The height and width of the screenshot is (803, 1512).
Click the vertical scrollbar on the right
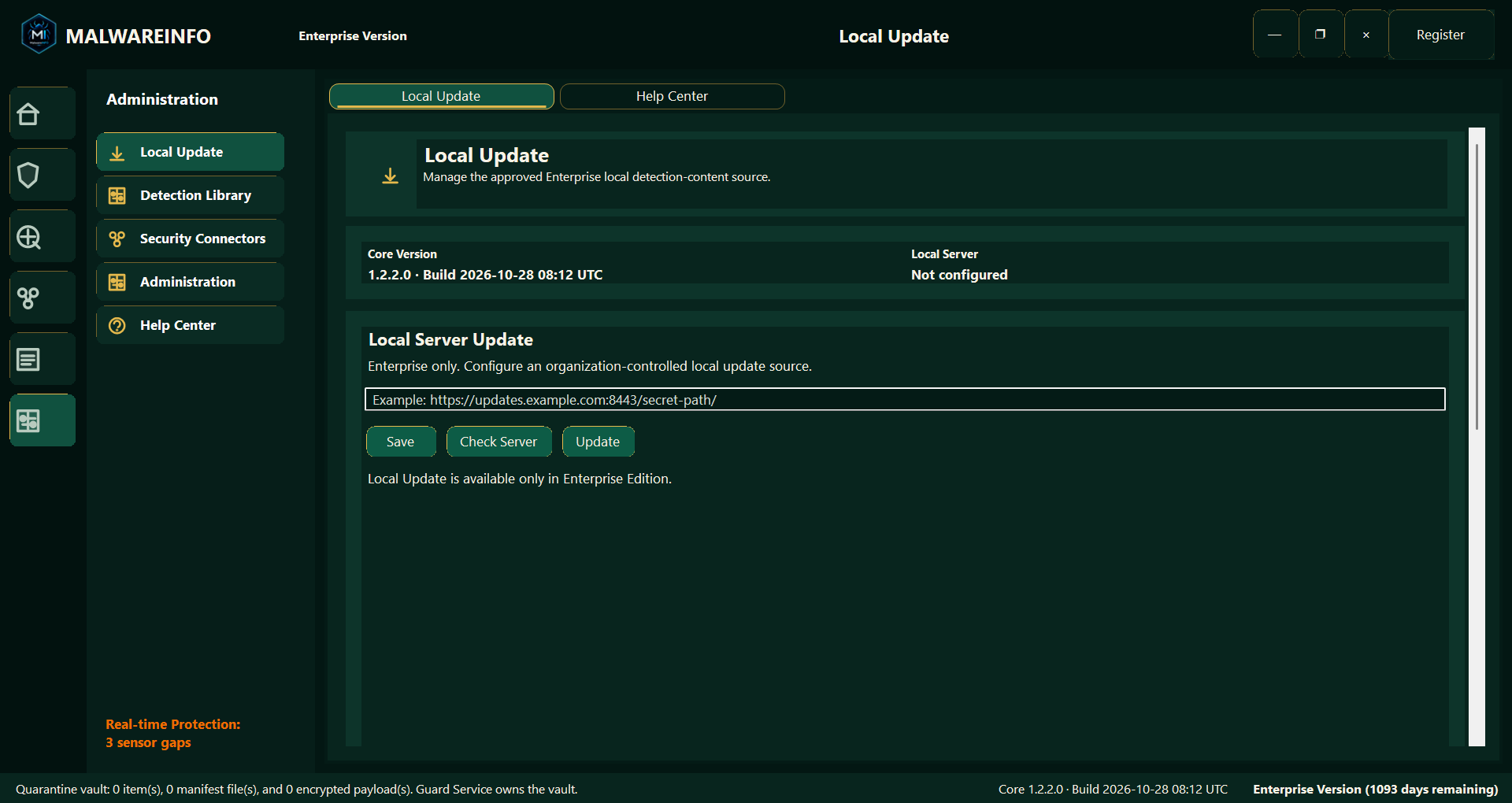1477,437
